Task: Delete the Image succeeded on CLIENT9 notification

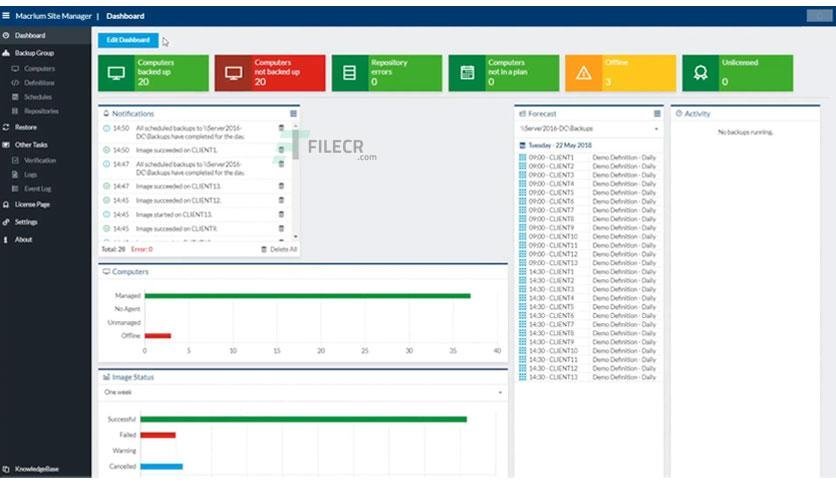Action: 281,229
